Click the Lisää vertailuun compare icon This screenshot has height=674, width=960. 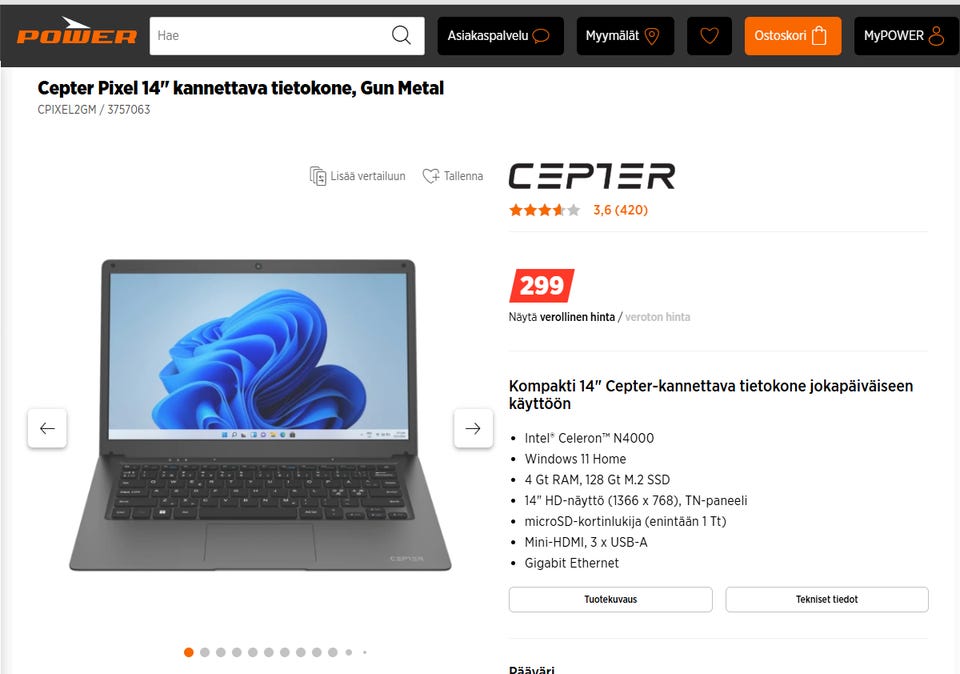(x=318, y=176)
